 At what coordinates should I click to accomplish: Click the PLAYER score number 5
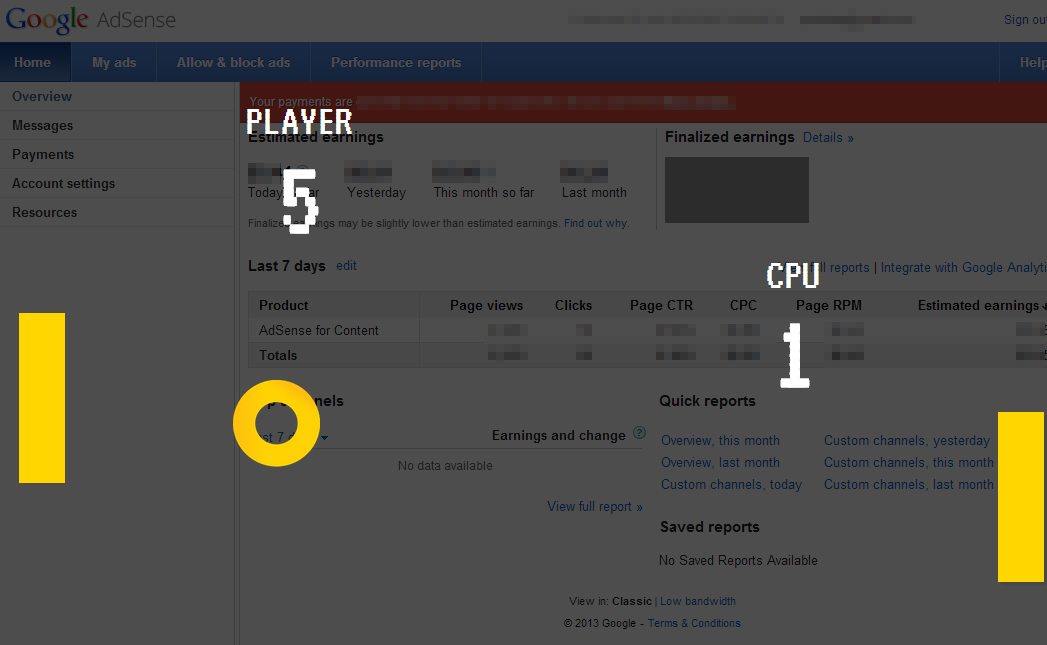pyautogui.click(x=299, y=201)
